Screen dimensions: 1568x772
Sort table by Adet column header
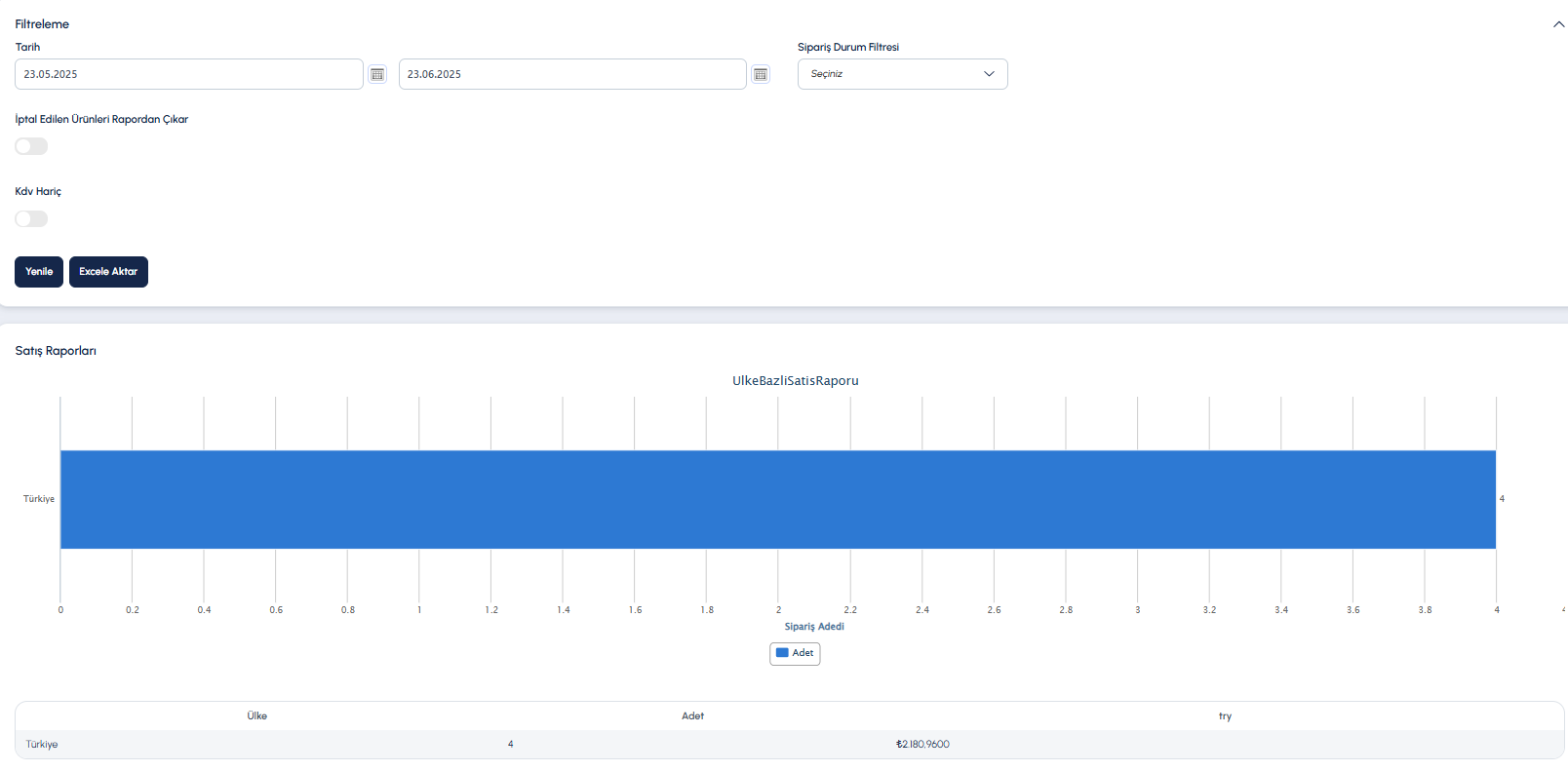(x=692, y=715)
